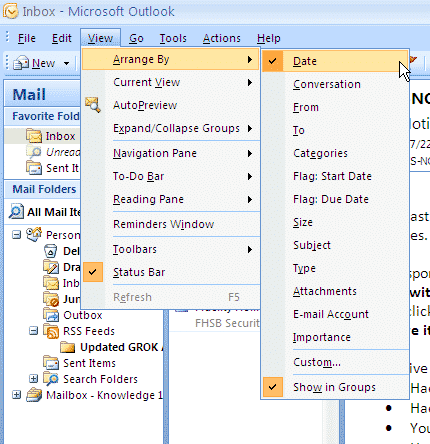Toggle the Show in Groups option
430x444 pixels.
(x=335, y=387)
